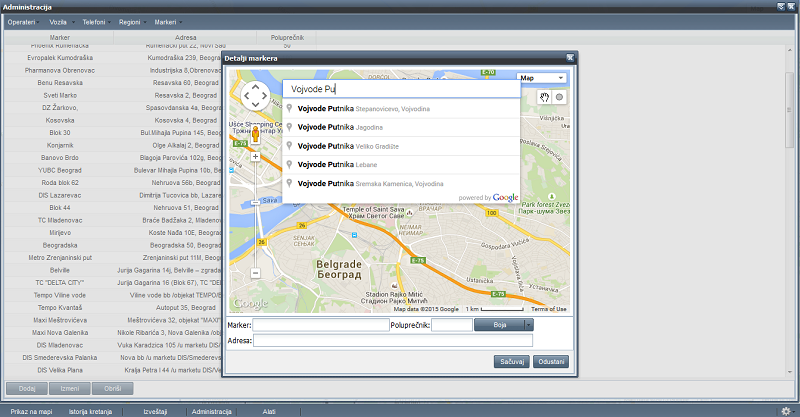
Task: Click the transit station icon near Senjak
Action: tap(355, 235)
